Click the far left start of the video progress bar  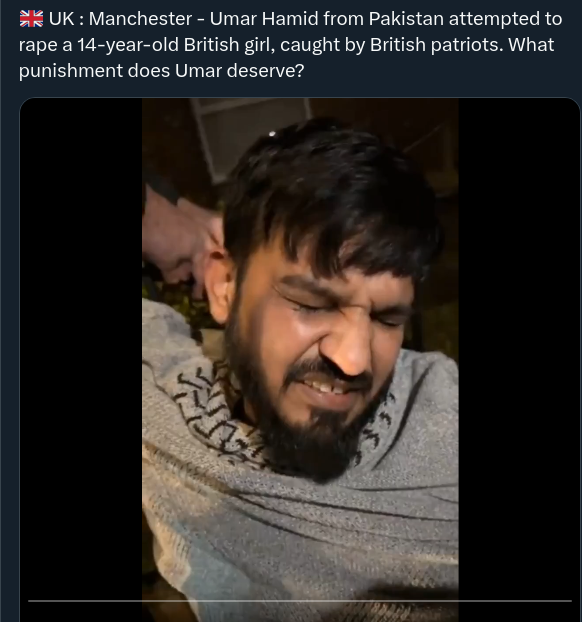29,601
